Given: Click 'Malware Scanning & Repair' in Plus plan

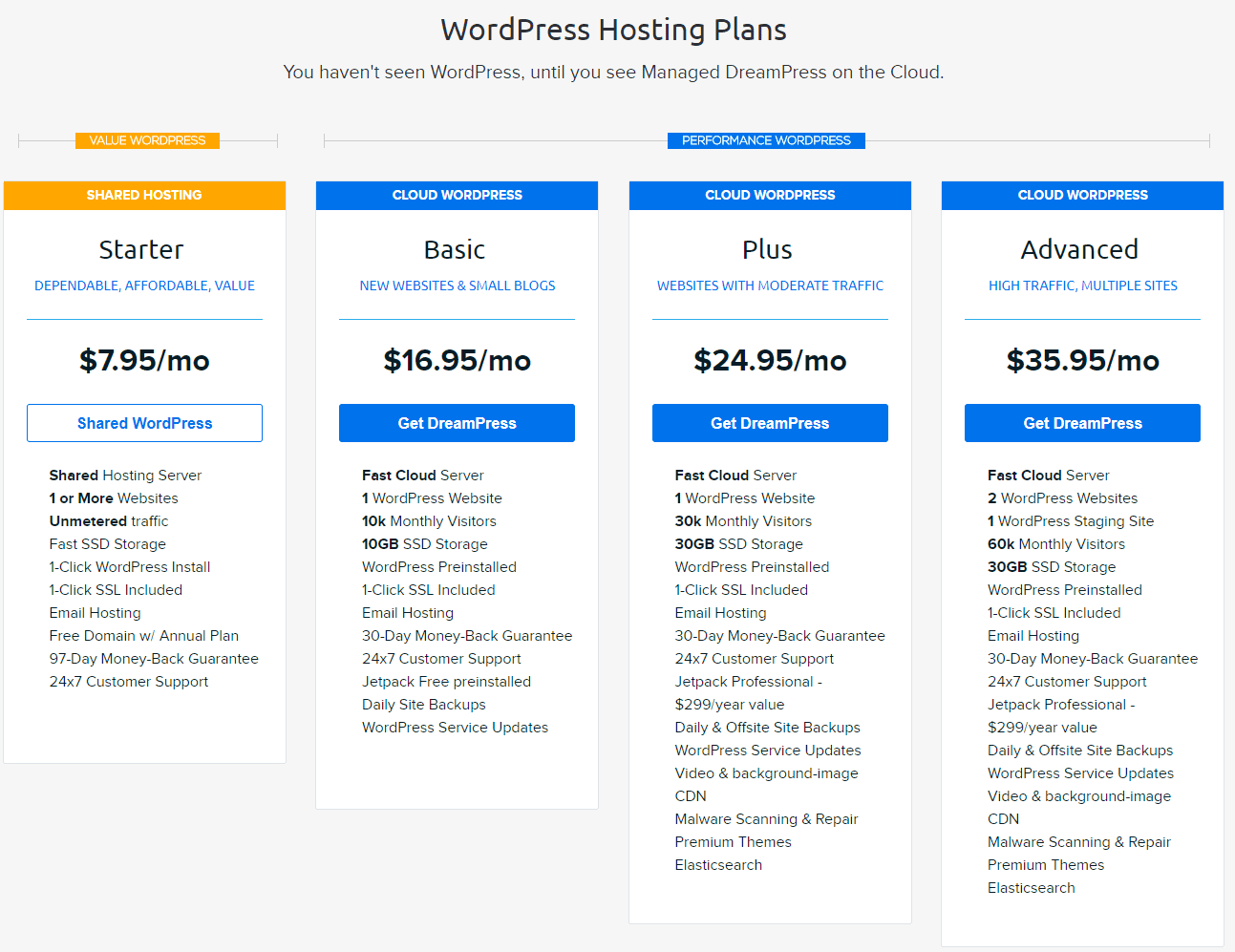Looking at the screenshot, I should point(766,818).
